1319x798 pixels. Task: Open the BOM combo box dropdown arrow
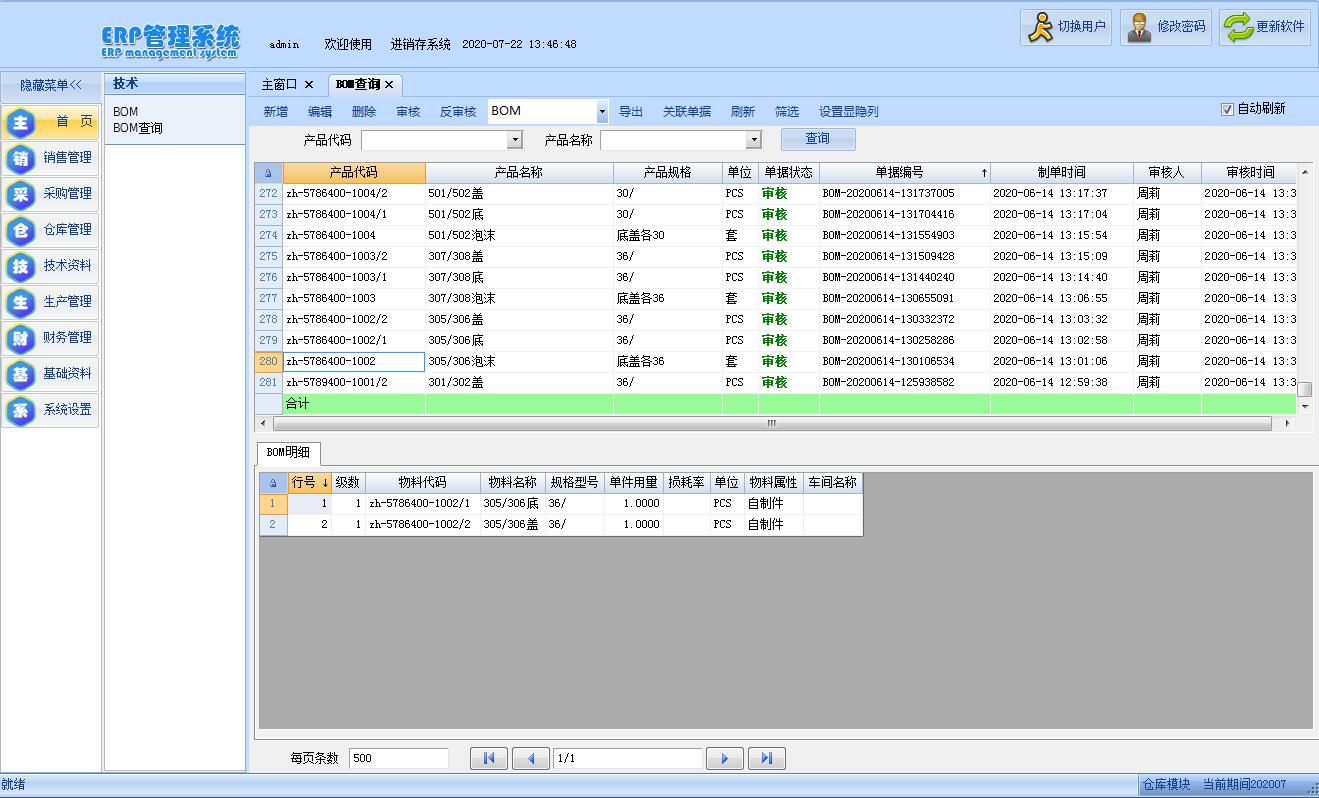click(602, 112)
